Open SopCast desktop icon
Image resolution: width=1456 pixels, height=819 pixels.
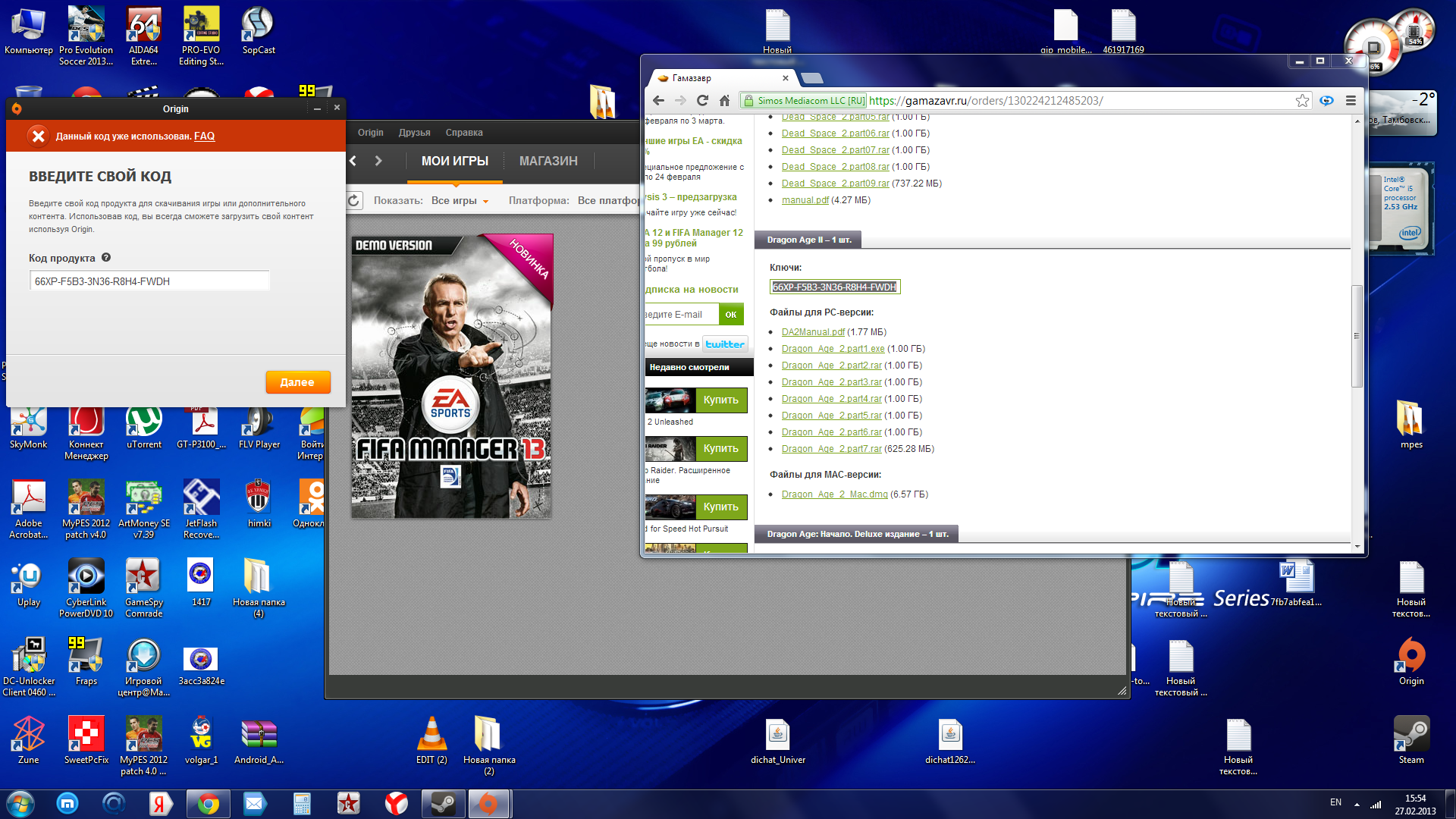259,30
